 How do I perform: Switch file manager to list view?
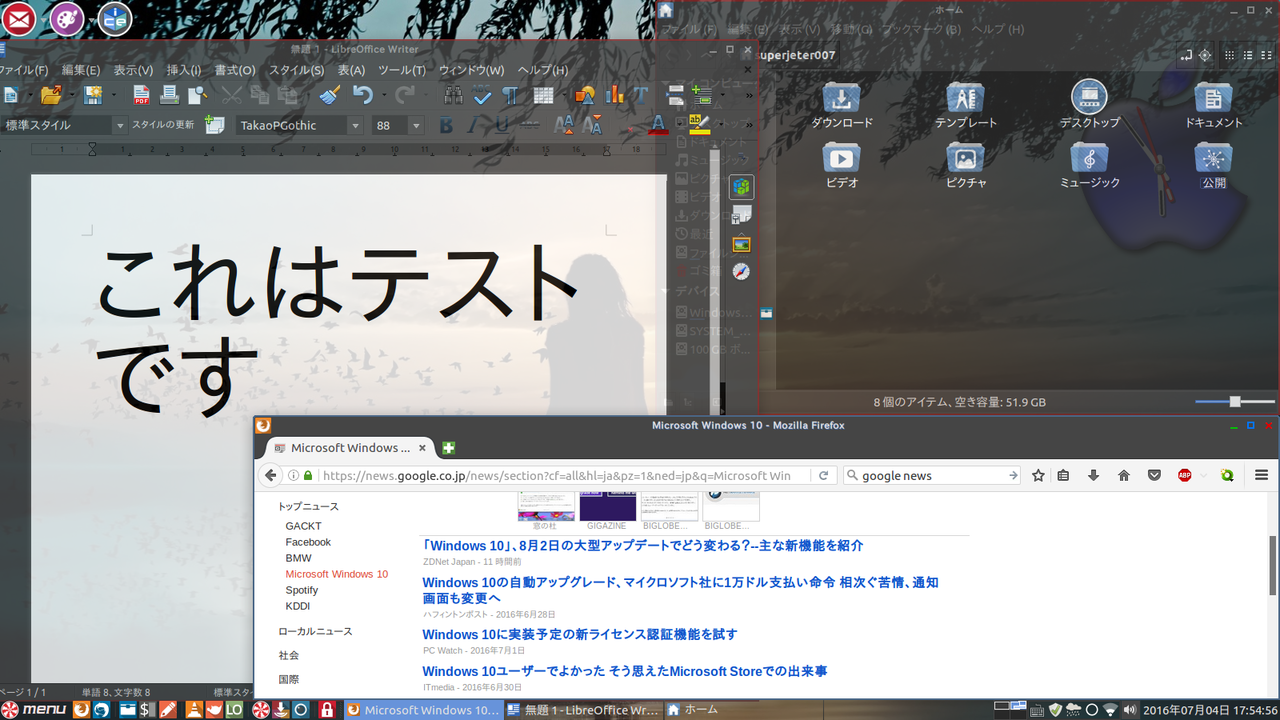pyautogui.click(x=1249, y=55)
